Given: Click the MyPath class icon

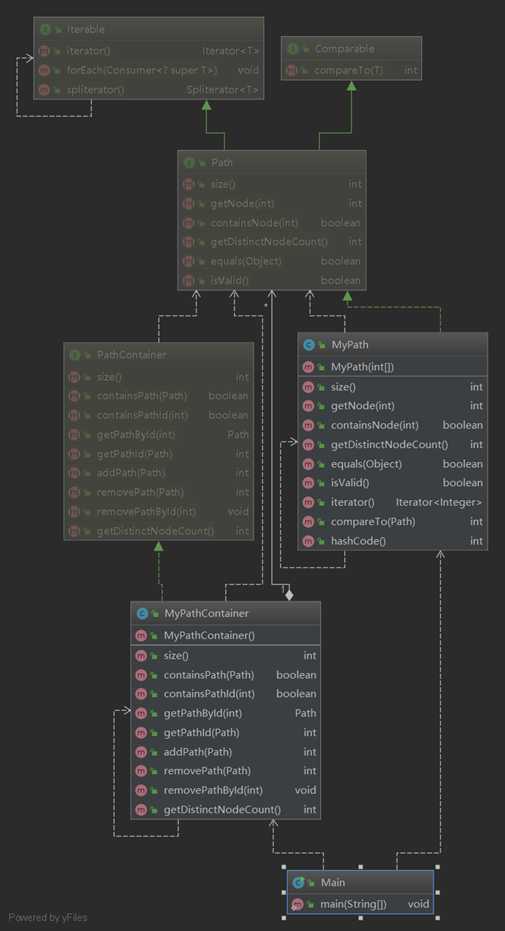Looking at the screenshot, I should point(309,344).
